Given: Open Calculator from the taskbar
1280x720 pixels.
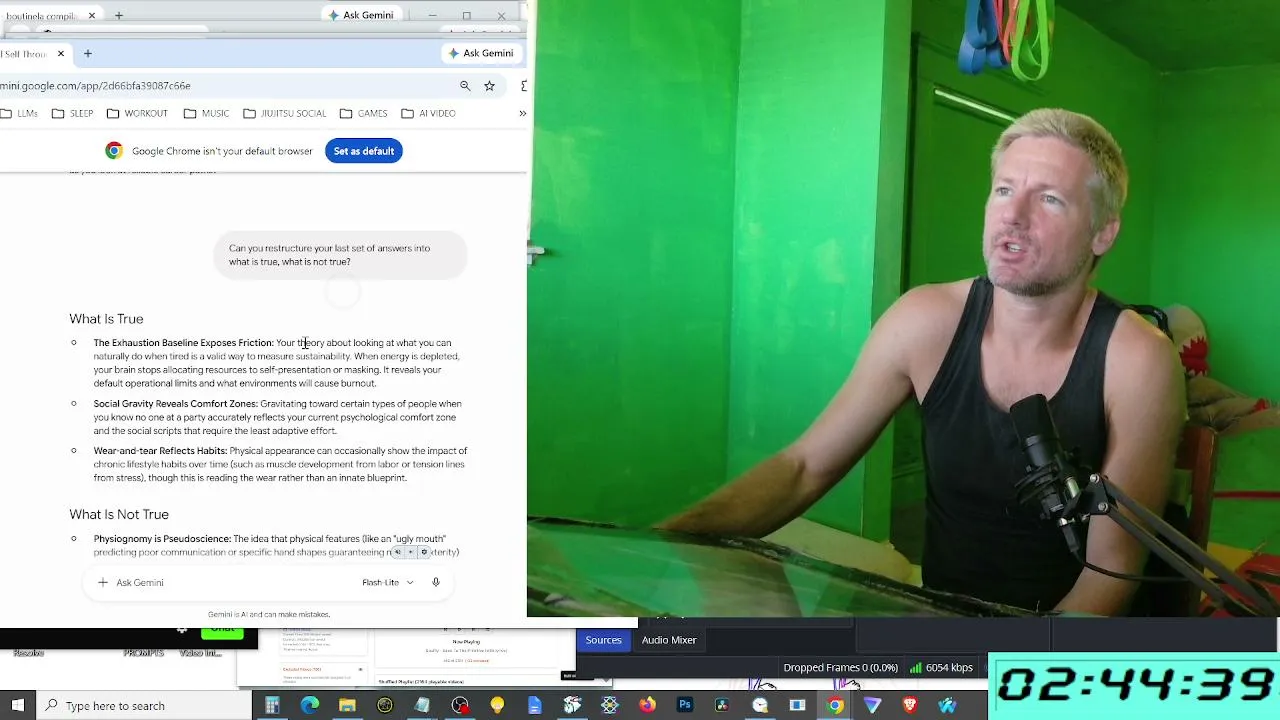Looking at the screenshot, I should [272, 706].
